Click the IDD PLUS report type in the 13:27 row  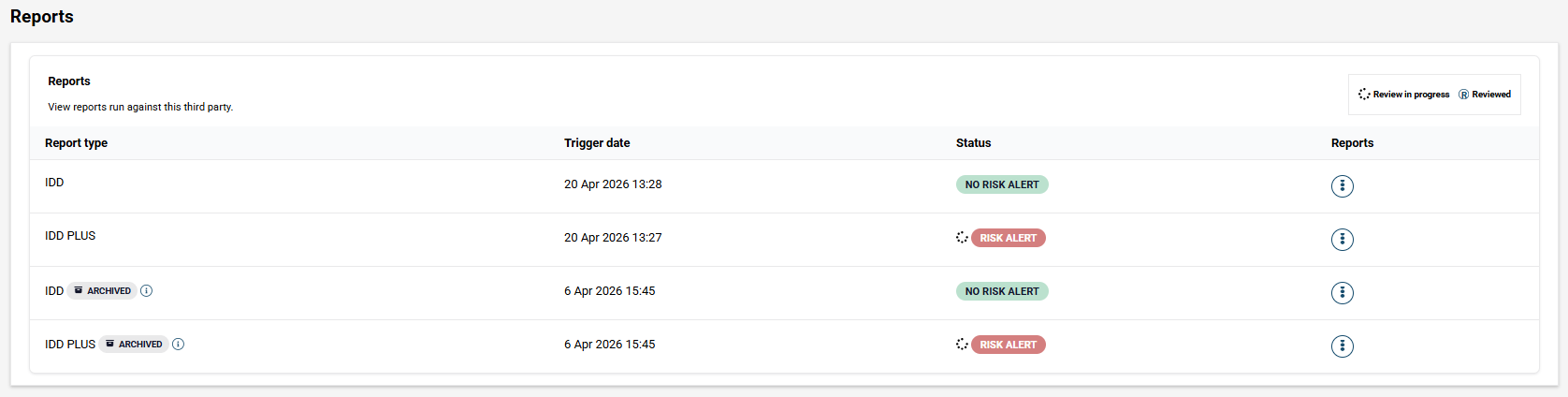[70, 235]
